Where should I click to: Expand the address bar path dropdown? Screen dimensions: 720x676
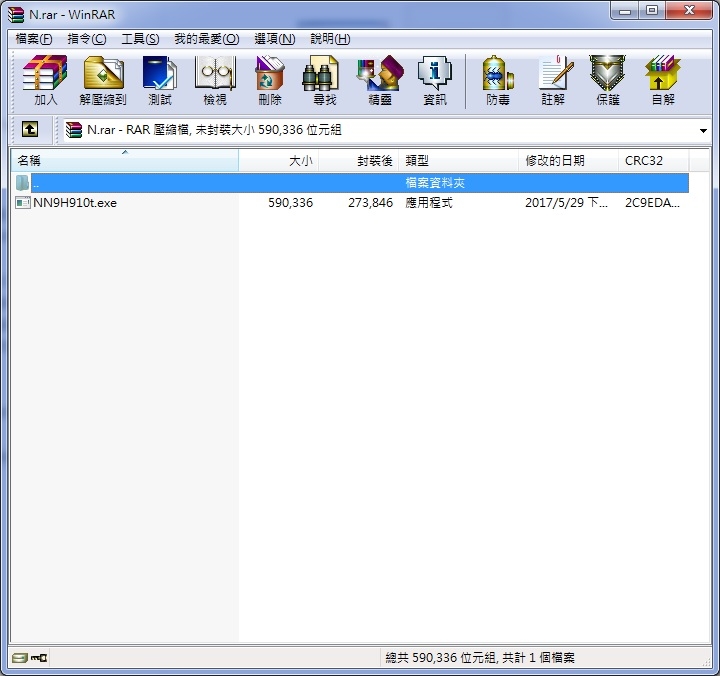pos(703,130)
